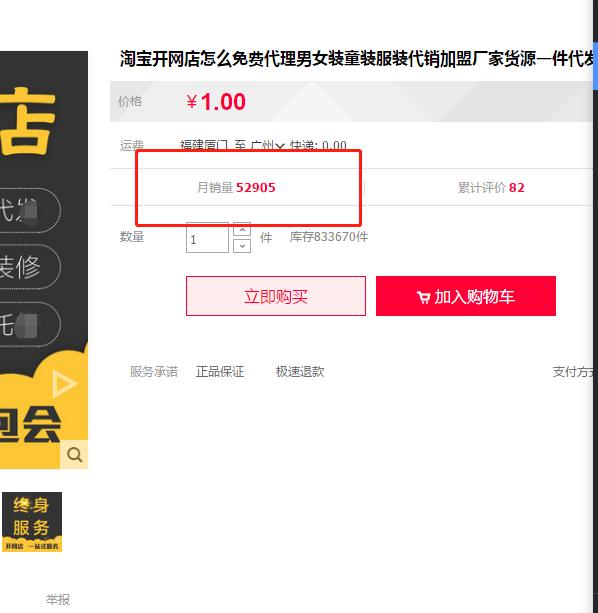The height and width of the screenshot is (613, 598).
Task: Decrease quantity with the down arrow
Action: (x=242, y=246)
